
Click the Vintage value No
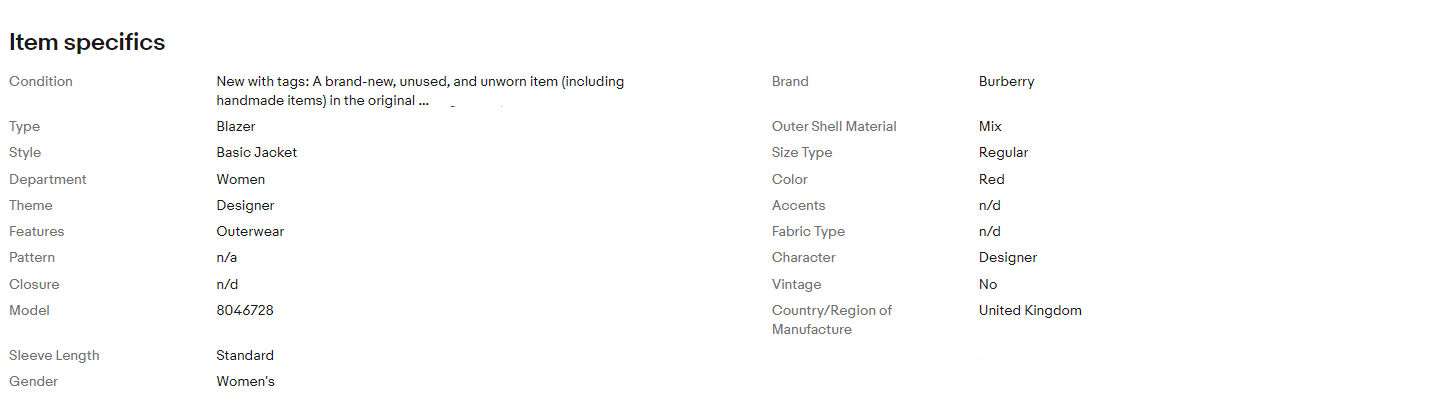pyautogui.click(x=988, y=285)
